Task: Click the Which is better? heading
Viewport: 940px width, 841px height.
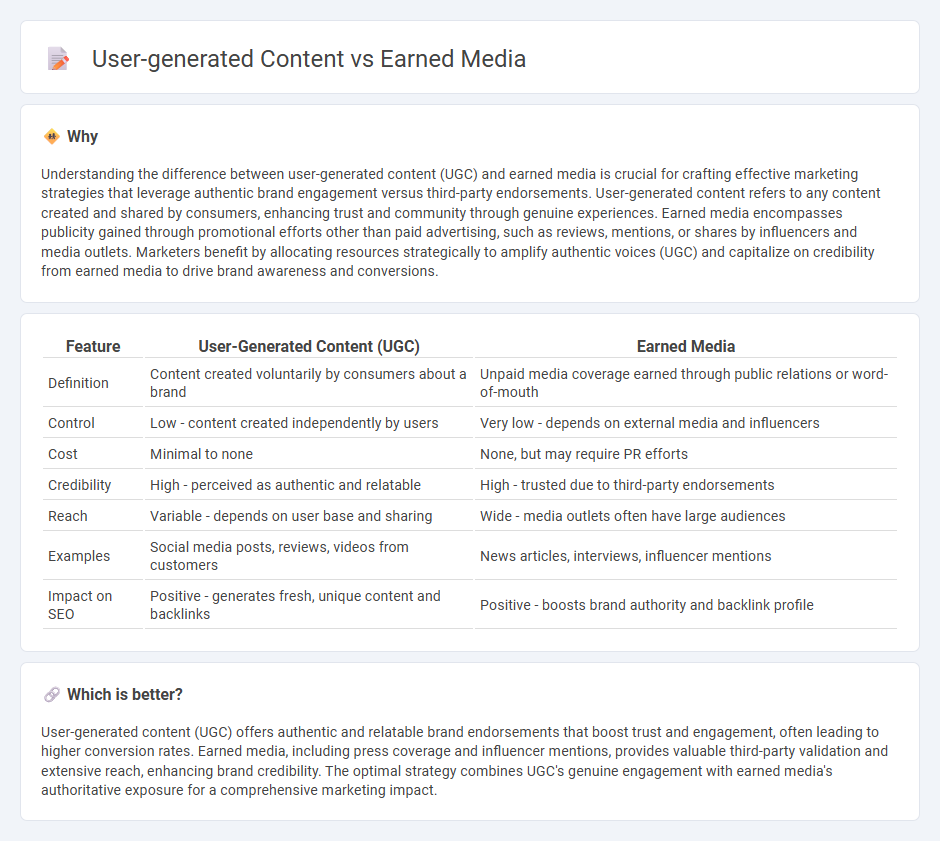Action: pyautogui.click(x=125, y=694)
